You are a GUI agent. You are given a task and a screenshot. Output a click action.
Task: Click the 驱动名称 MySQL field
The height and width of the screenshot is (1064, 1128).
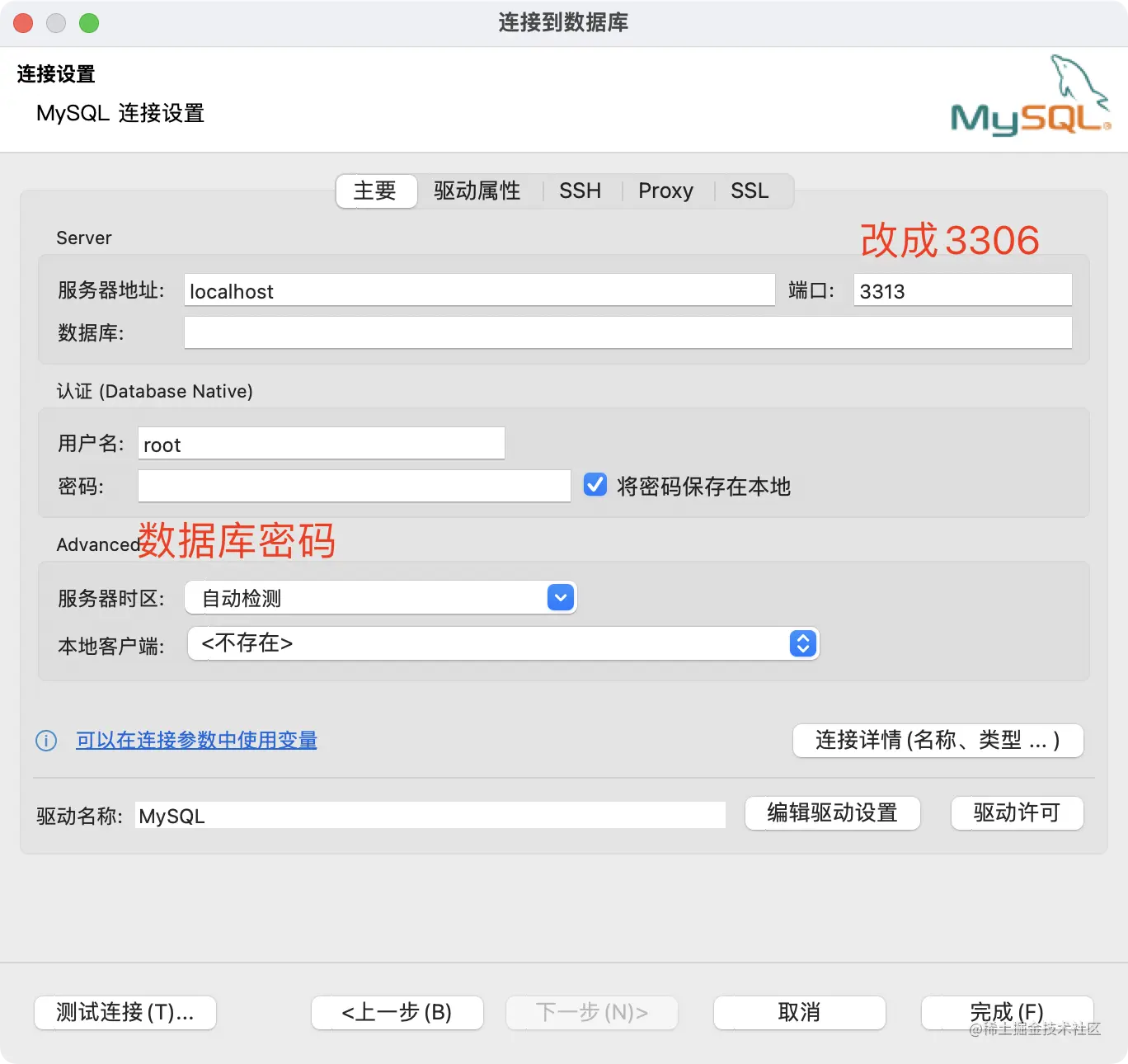pyautogui.click(x=430, y=816)
